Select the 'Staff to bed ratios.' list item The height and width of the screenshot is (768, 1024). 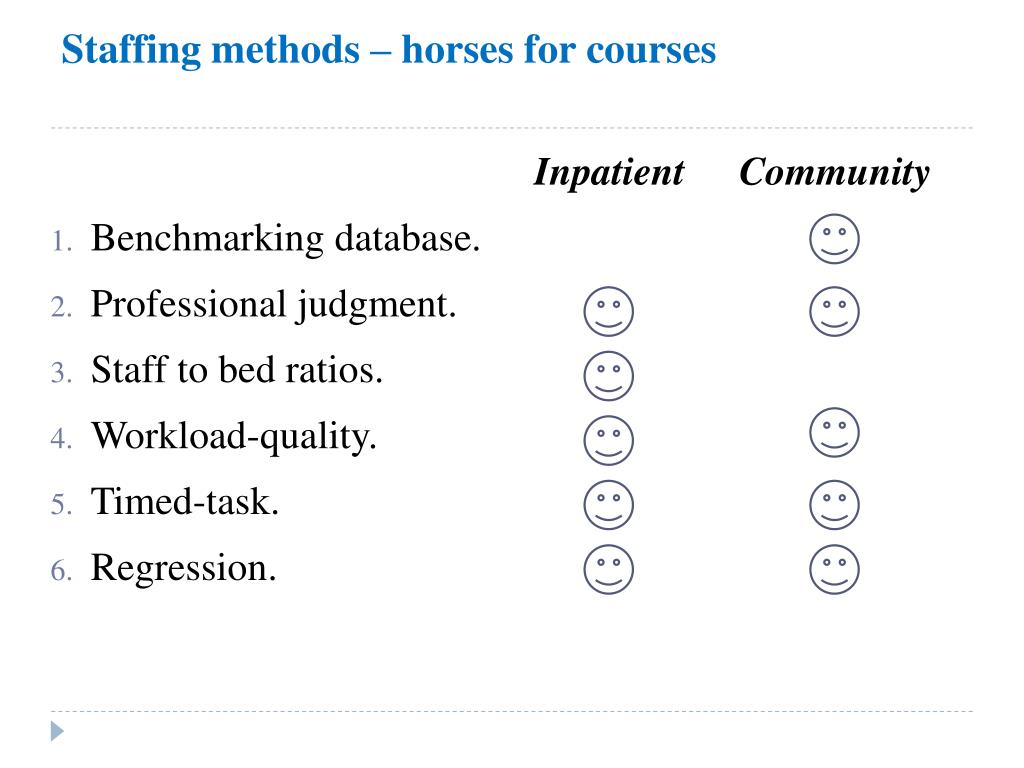tap(236, 370)
